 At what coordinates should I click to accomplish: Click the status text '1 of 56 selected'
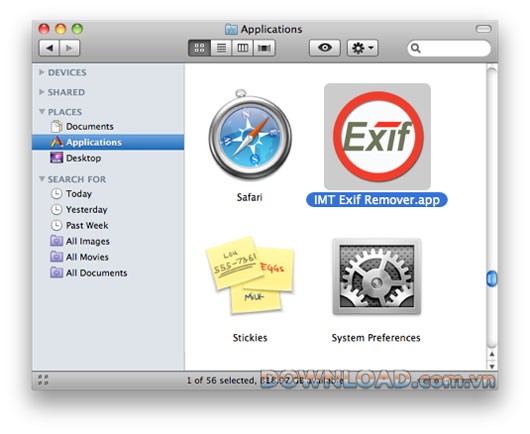coord(221,381)
